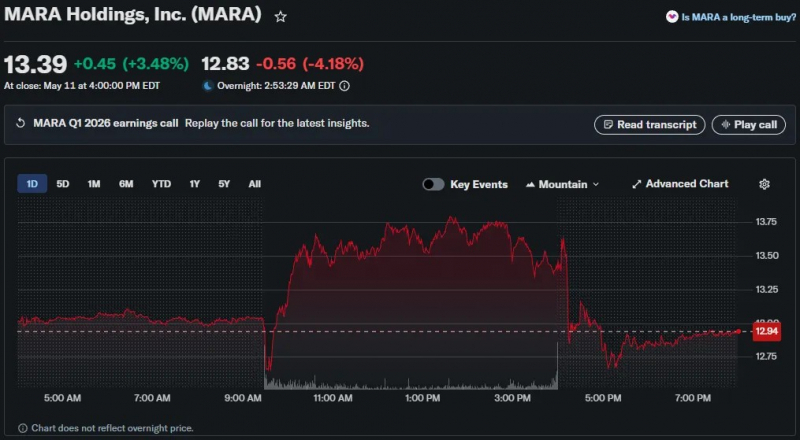The height and width of the screenshot is (440, 800).
Task: Click the +0.45 (+3.48%) change text
Action: click(131, 64)
